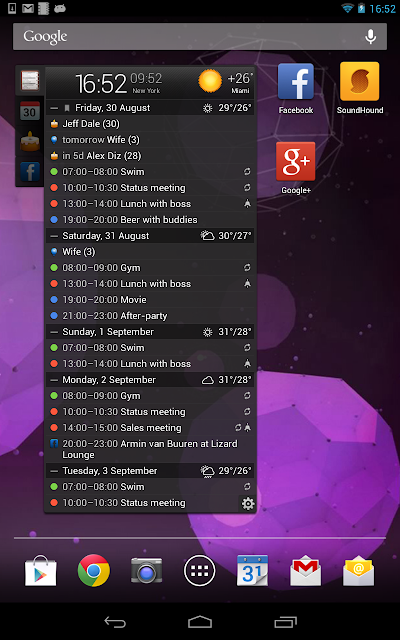Open Gmail from the dock
400x640 pixels.
pos(305,571)
